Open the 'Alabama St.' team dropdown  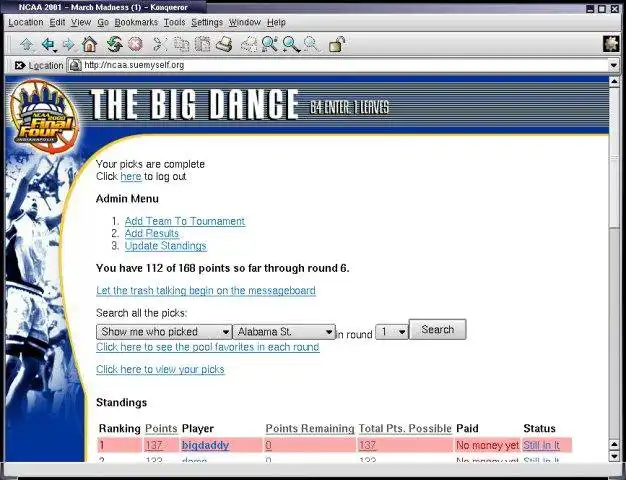pos(284,332)
